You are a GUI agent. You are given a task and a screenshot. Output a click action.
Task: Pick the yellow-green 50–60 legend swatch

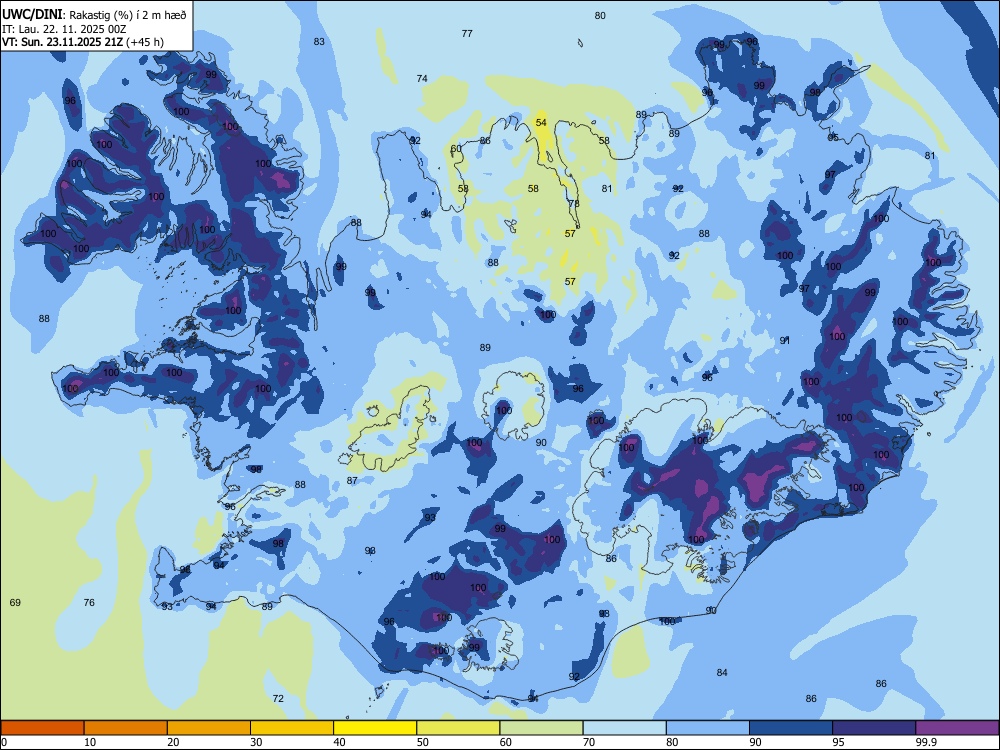[x=458, y=728]
